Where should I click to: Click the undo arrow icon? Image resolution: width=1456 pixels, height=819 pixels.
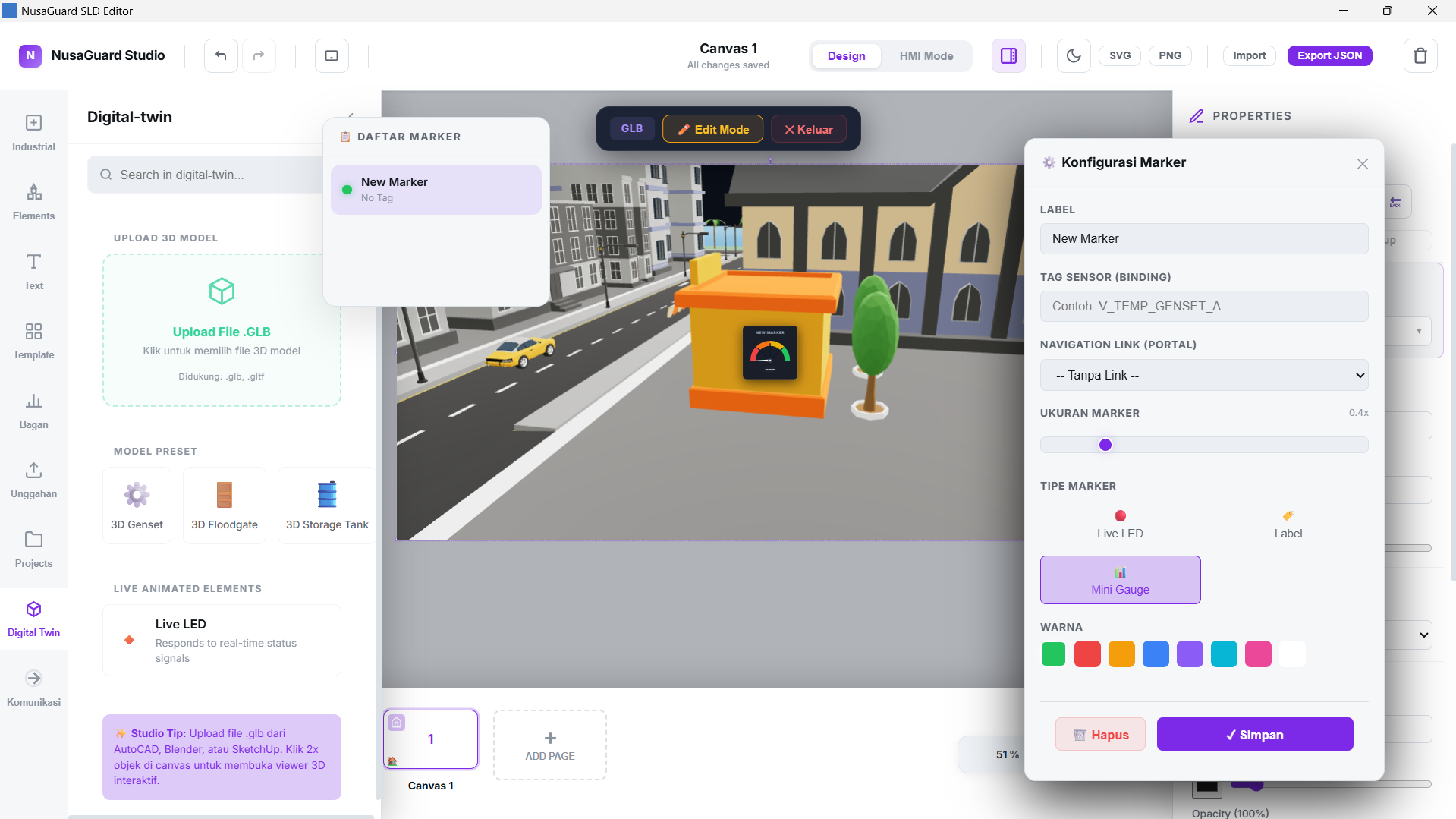(221, 55)
